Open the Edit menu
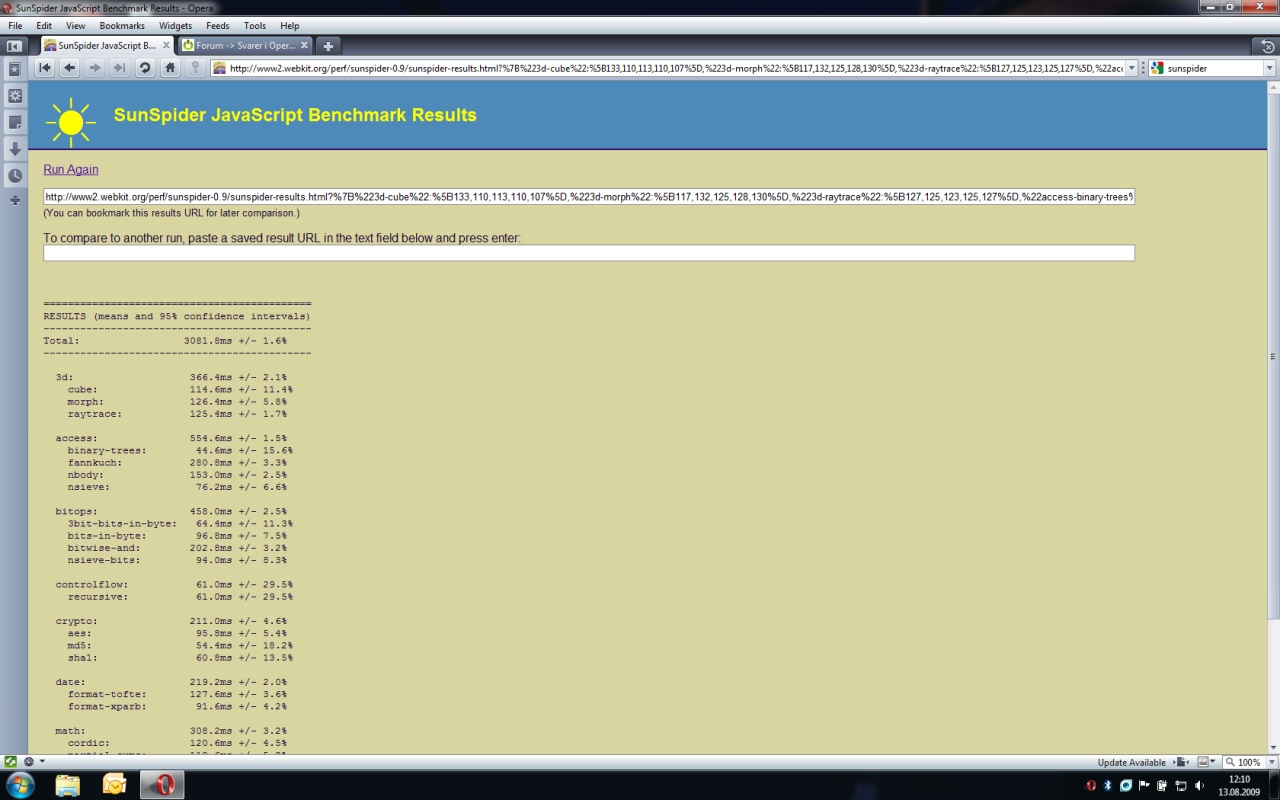 click(x=44, y=25)
